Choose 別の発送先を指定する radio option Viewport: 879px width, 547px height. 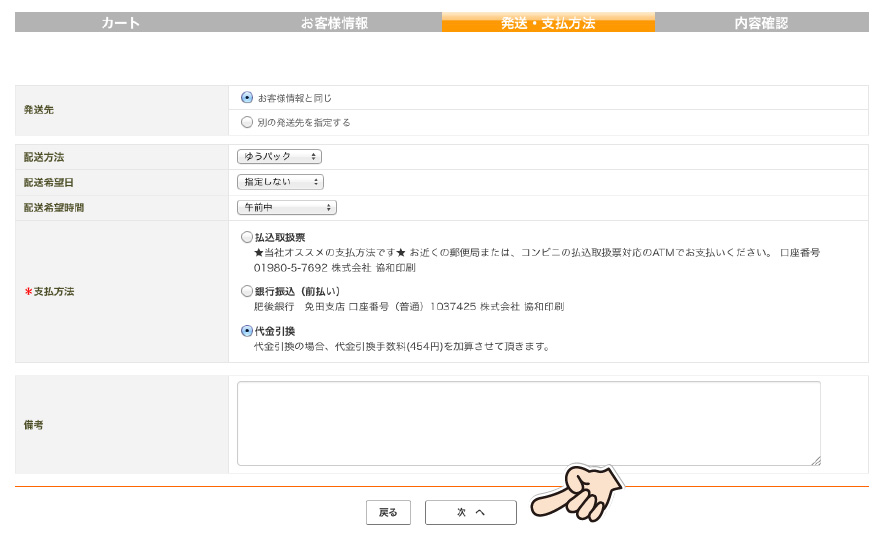pos(247,122)
